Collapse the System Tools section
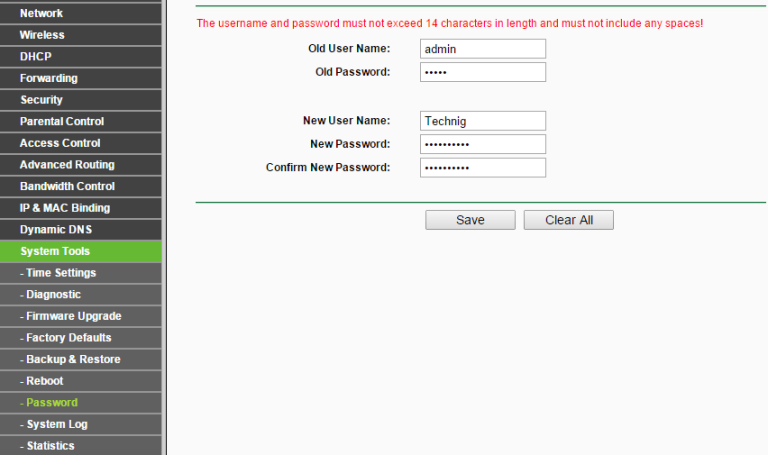The height and width of the screenshot is (455, 768). click(x=55, y=251)
